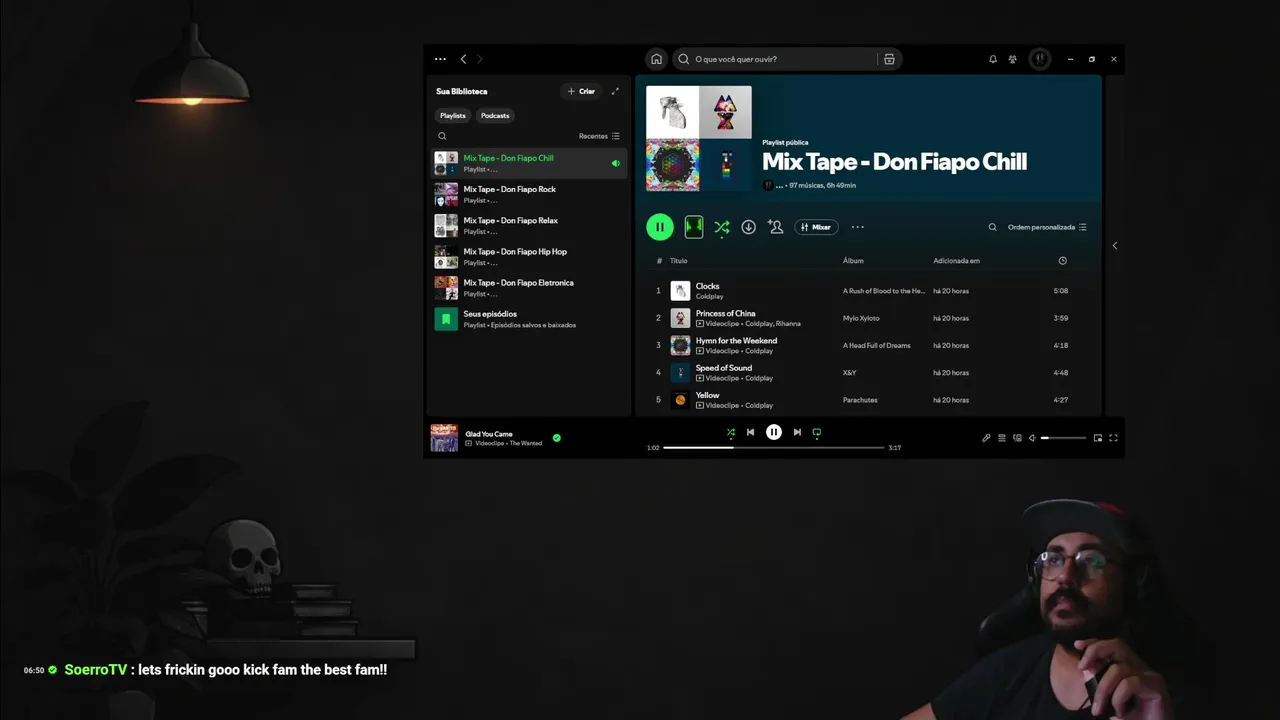Image resolution: width=1280 pixels, height=720 pixels.
Task: Open album 'A Rush of Blood to the He…'
Action: 884,291
